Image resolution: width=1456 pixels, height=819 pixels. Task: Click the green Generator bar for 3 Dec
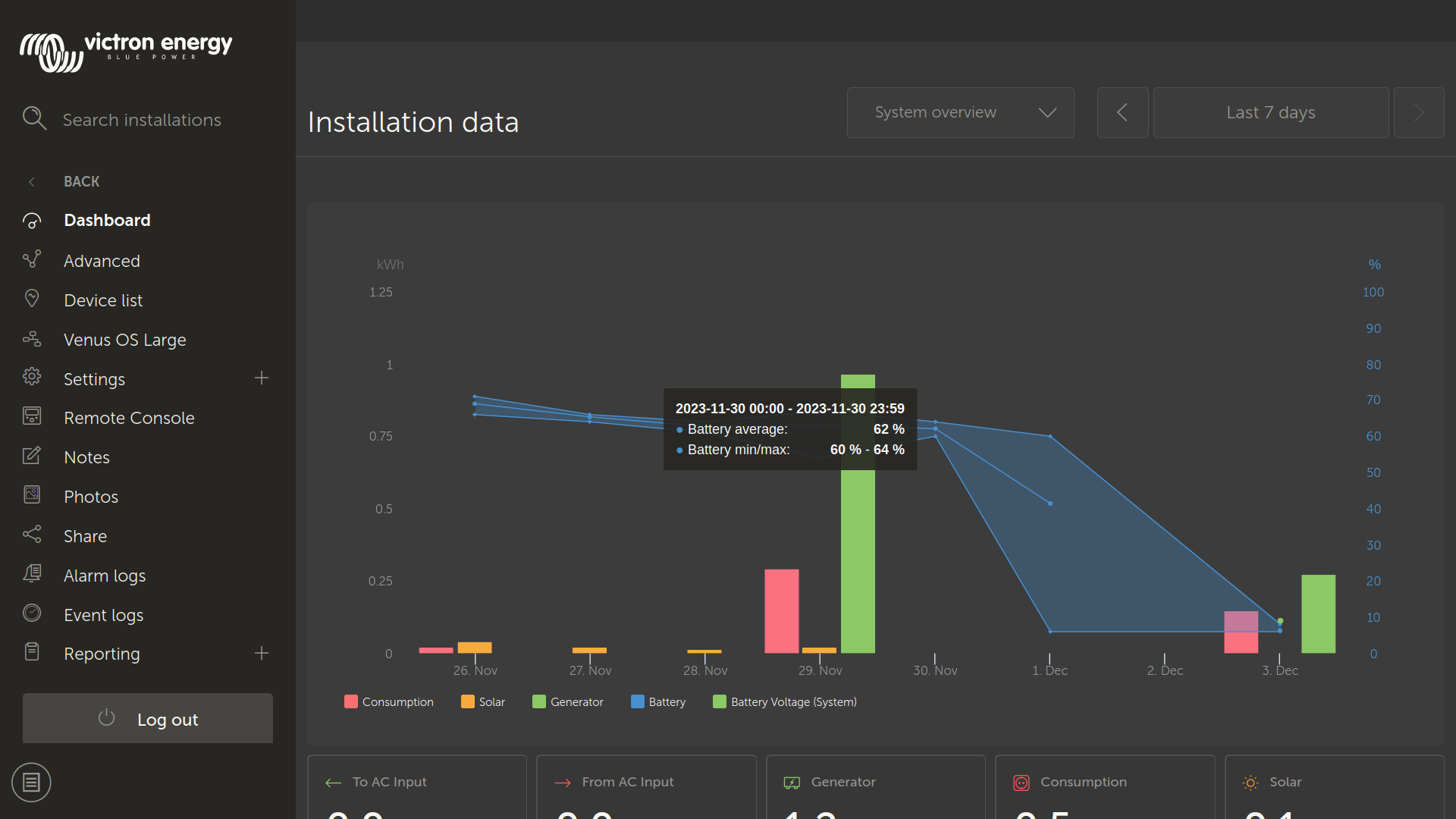[1319, 613]
